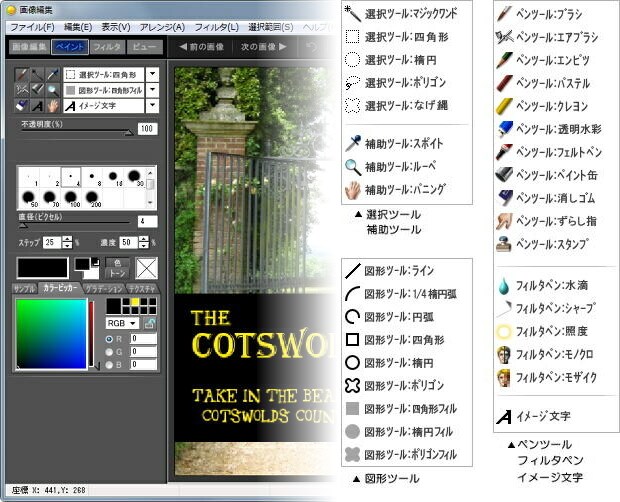Choose フィルタペン:水滴 water drop entry
This screenshot has height=502, width=620.
click(x=542, y=285)
